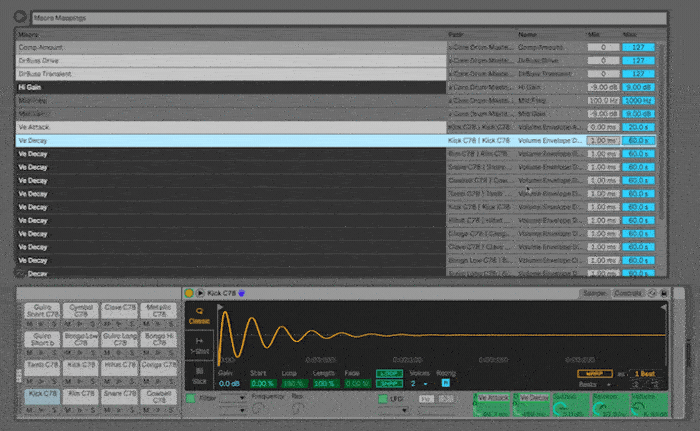
Task: Enable the LFO section toggle
Action: click(383, 398)
